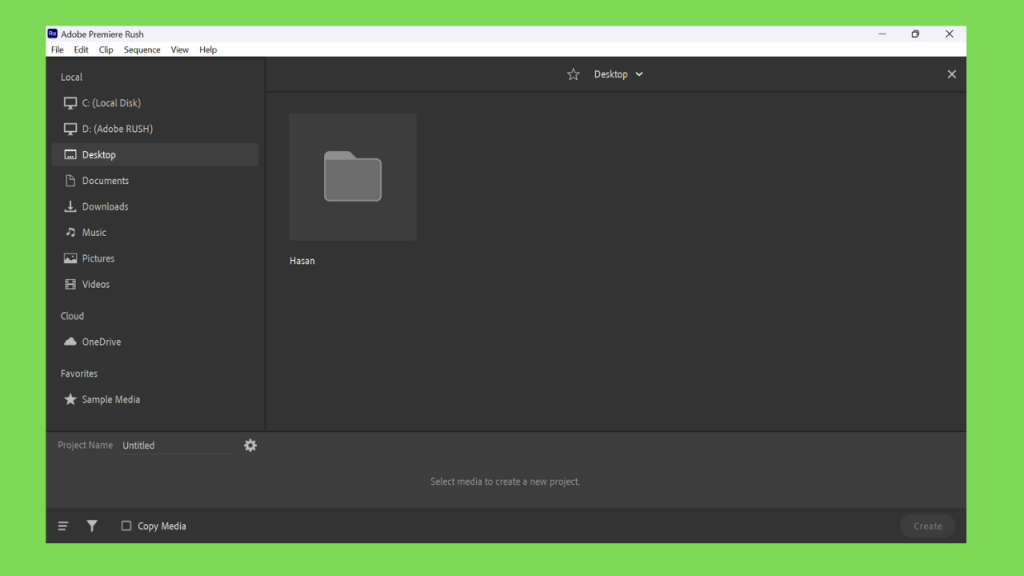Click the Desktop icon in sidebar

tap(70, 155)
